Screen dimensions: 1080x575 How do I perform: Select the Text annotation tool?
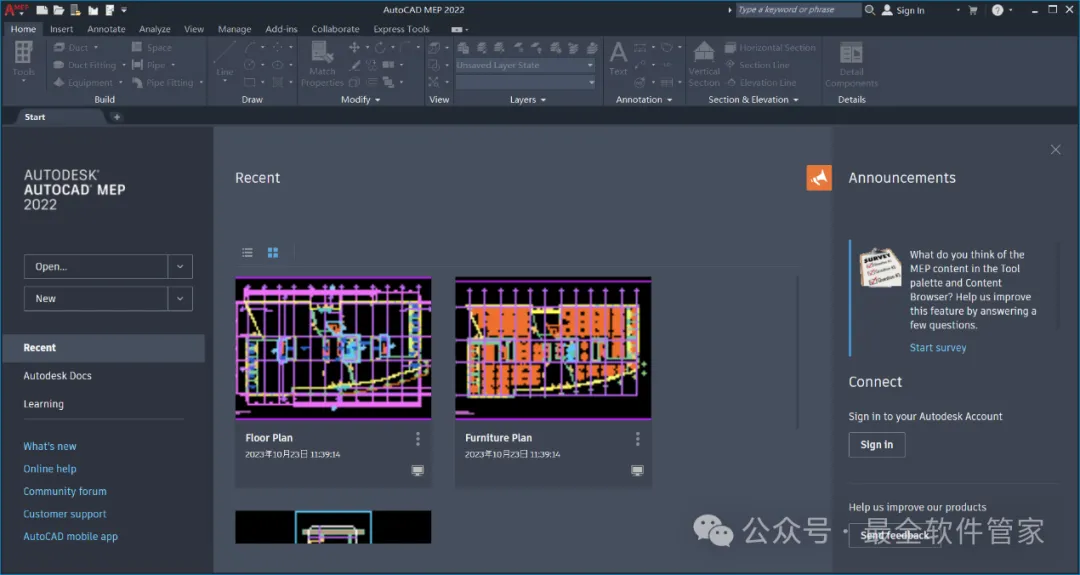tap(619, 59)
